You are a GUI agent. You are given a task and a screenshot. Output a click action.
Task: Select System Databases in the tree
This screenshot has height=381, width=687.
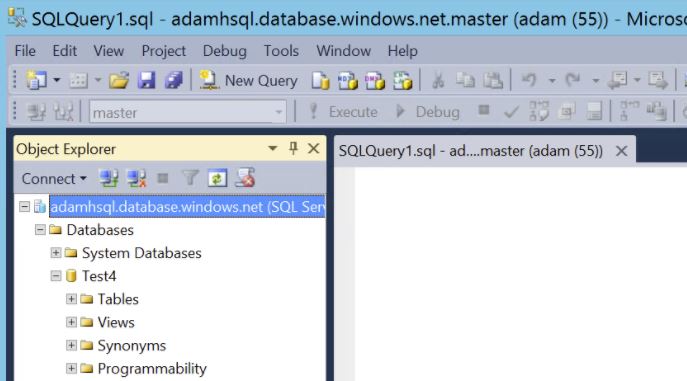coord(142,253)
